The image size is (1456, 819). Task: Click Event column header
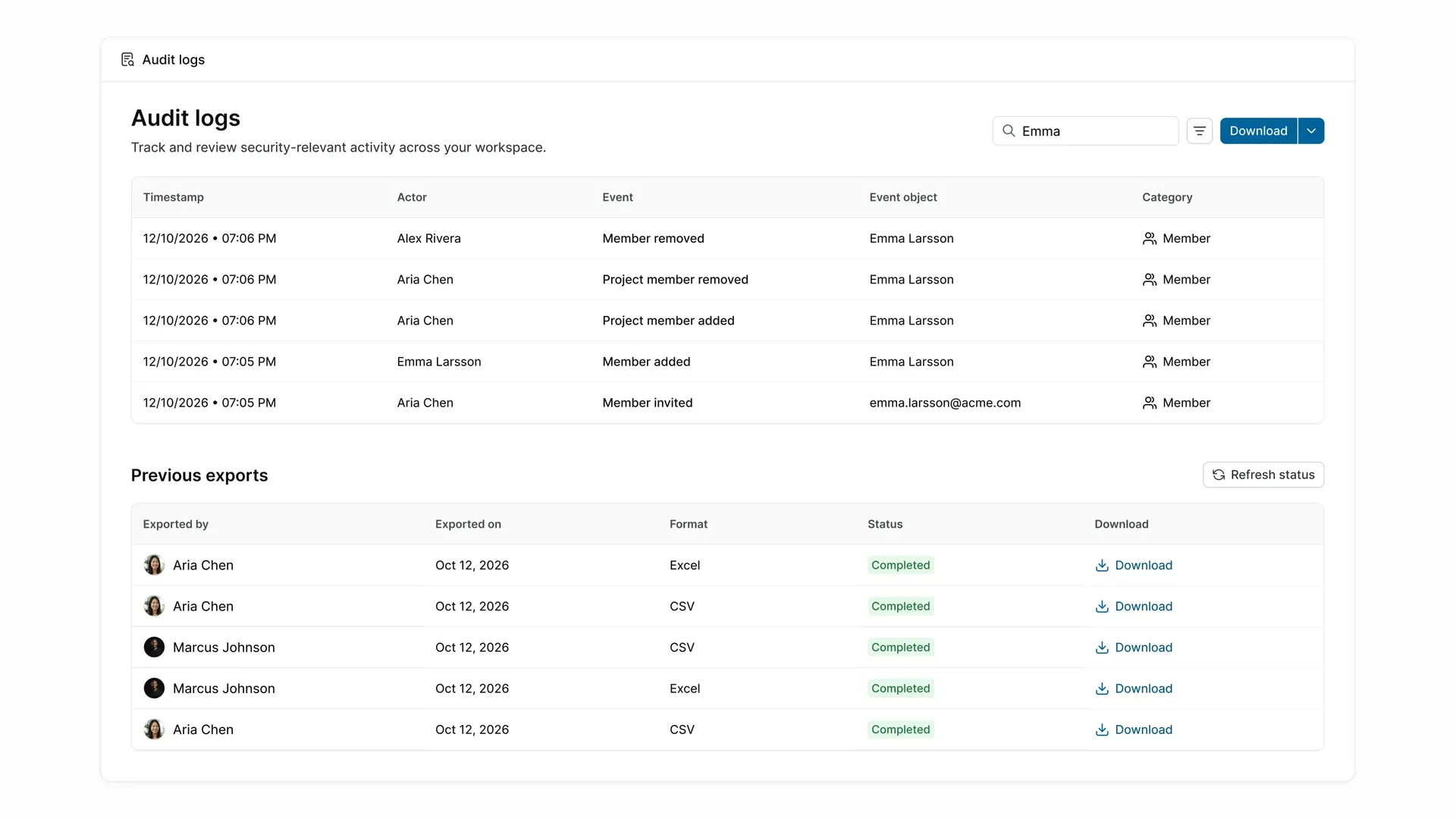pos(617,197)
